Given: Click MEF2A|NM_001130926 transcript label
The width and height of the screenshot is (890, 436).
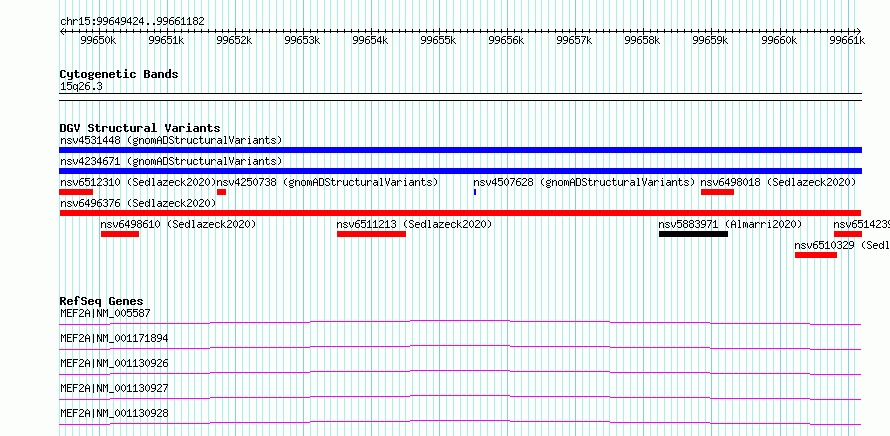Looking at the screenshot, I should click(x=114, y=363).
